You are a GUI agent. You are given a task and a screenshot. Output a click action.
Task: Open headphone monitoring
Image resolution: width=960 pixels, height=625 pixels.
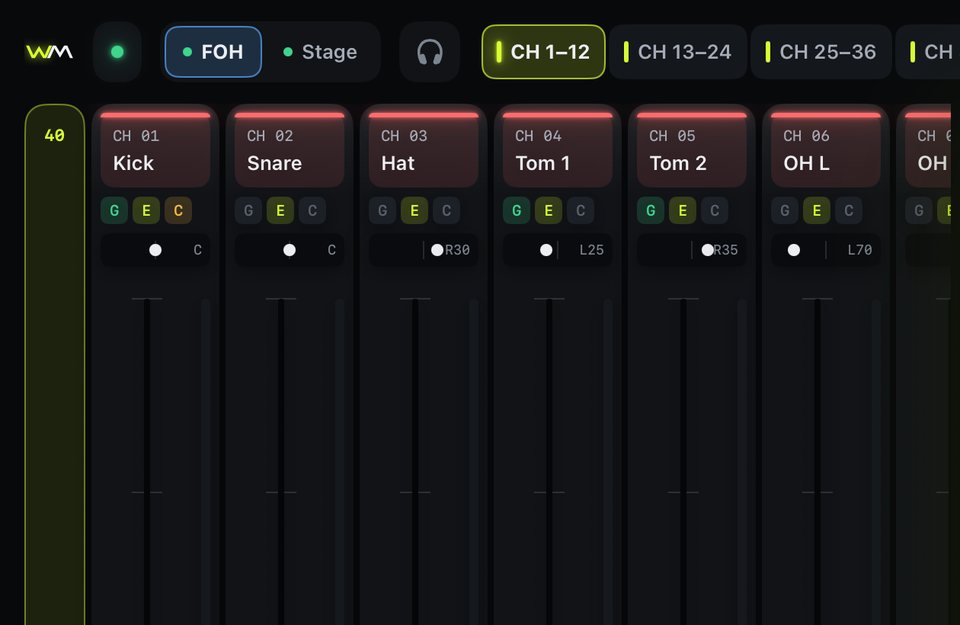430,52
